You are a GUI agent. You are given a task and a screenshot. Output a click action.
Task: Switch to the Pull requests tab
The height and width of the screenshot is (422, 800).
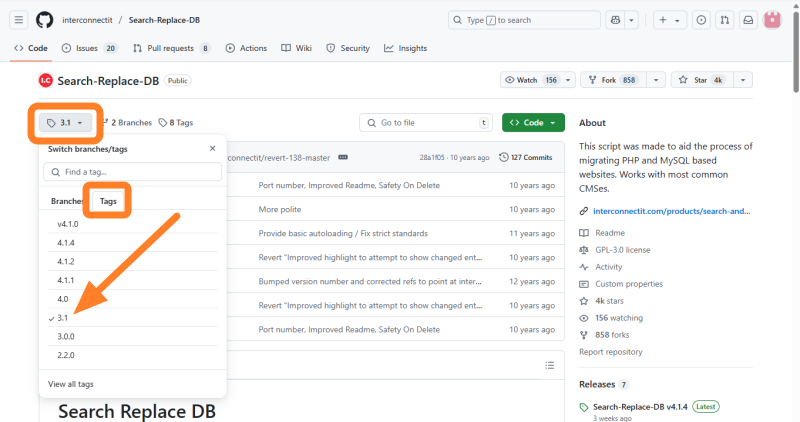click(171, 48)
